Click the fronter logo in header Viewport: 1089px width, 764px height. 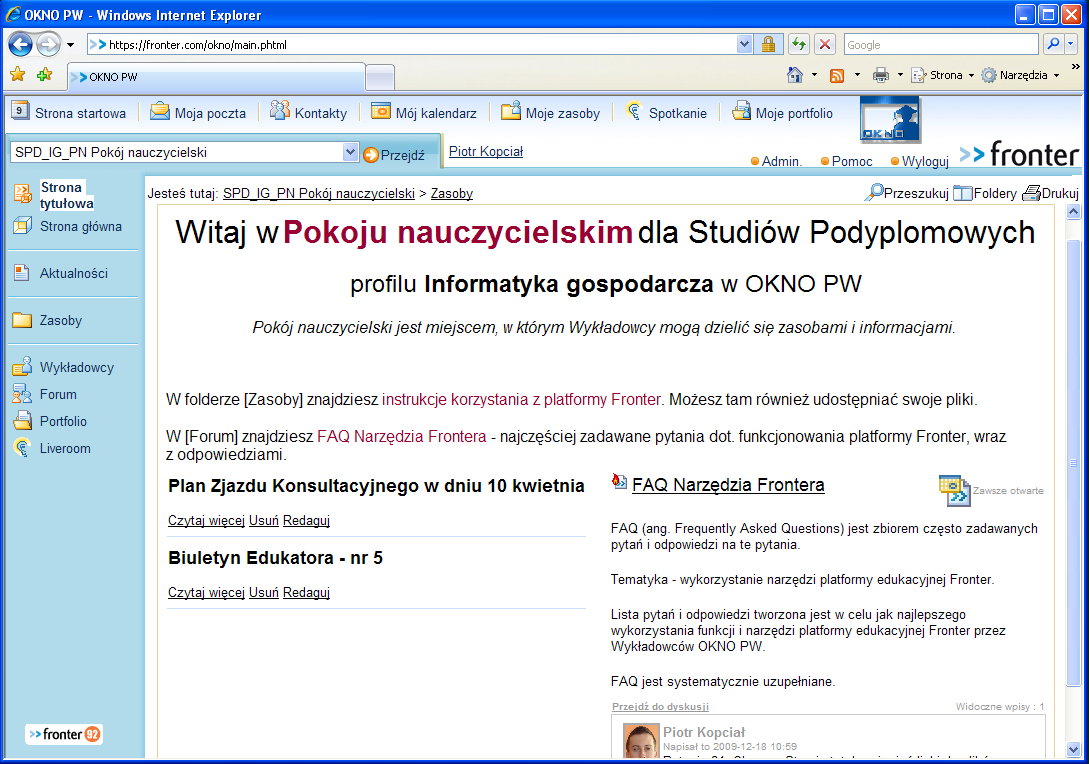[1019, 154]
